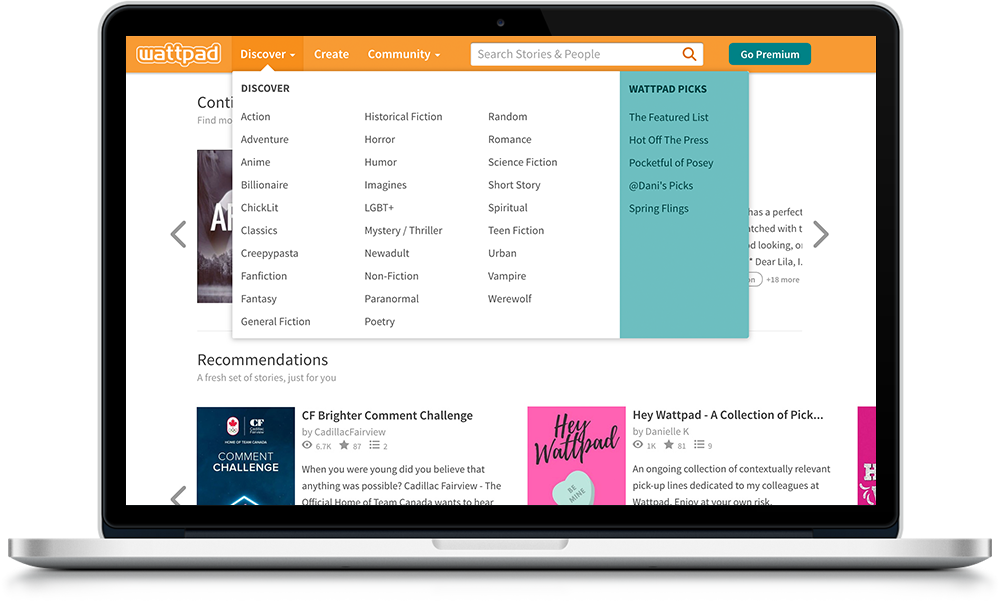Click the Continue Reading story cover
This screenshot has height=604, width=1000.
point(214,226)
